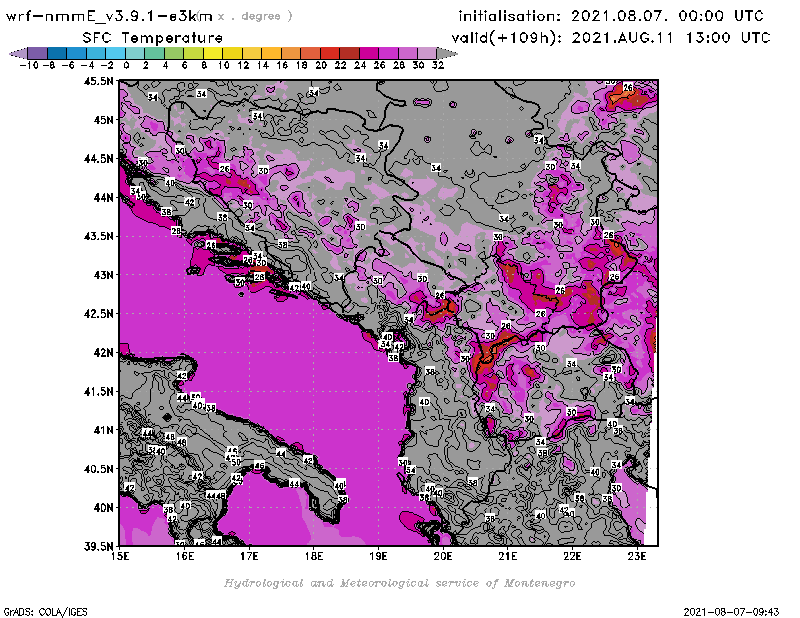This screenshot has height=618, width=800.
Task: Click the latitude label 43.5N
Action: pos(99,236)
